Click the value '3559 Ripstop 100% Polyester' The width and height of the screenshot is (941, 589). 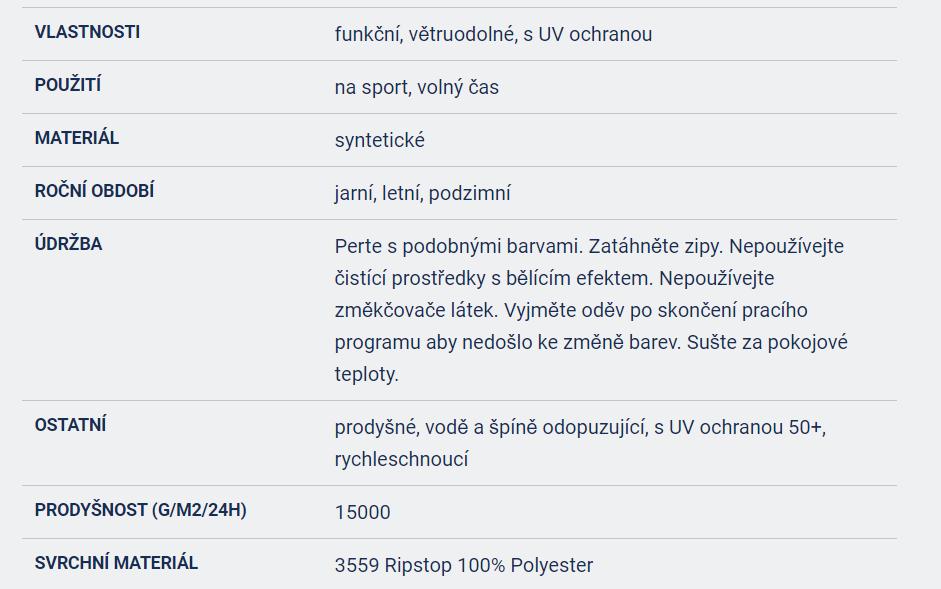[x=463, y=565]
